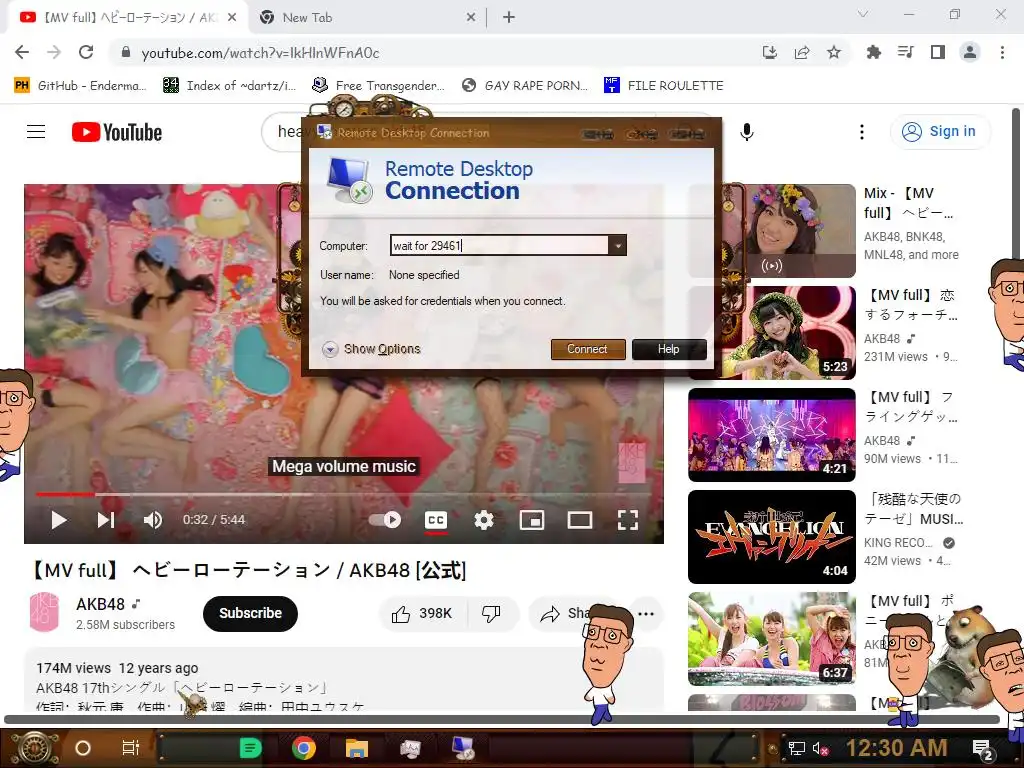
Task: Click the page horizontal scrollbar
Action: [x=502, y=720]
